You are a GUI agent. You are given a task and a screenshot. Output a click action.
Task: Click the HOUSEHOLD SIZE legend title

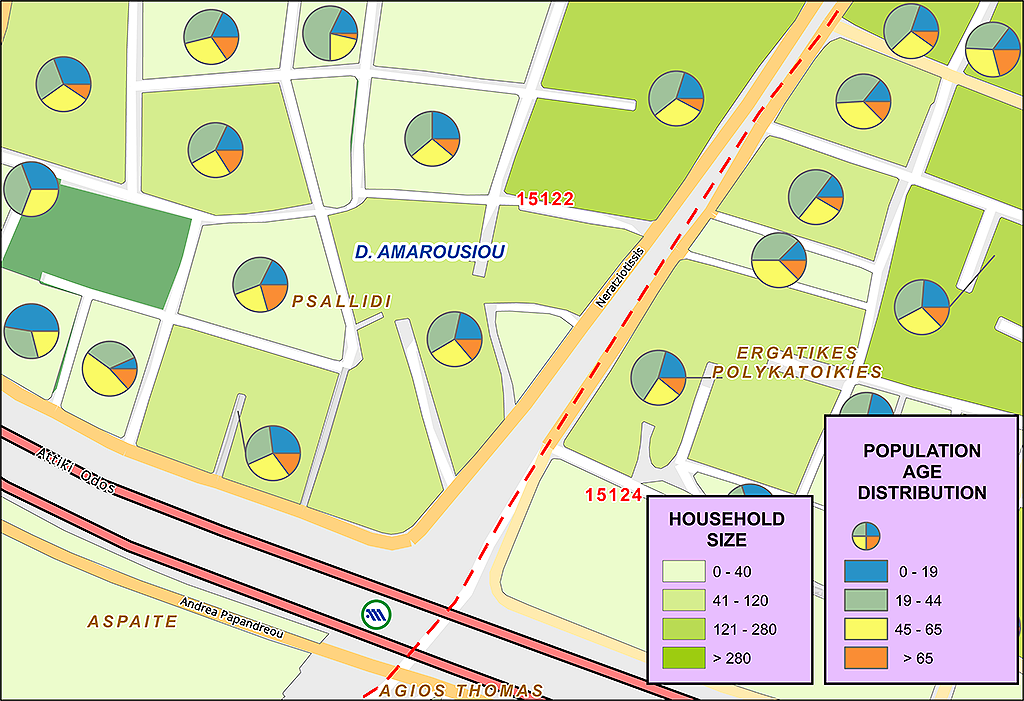pos(726,529)
